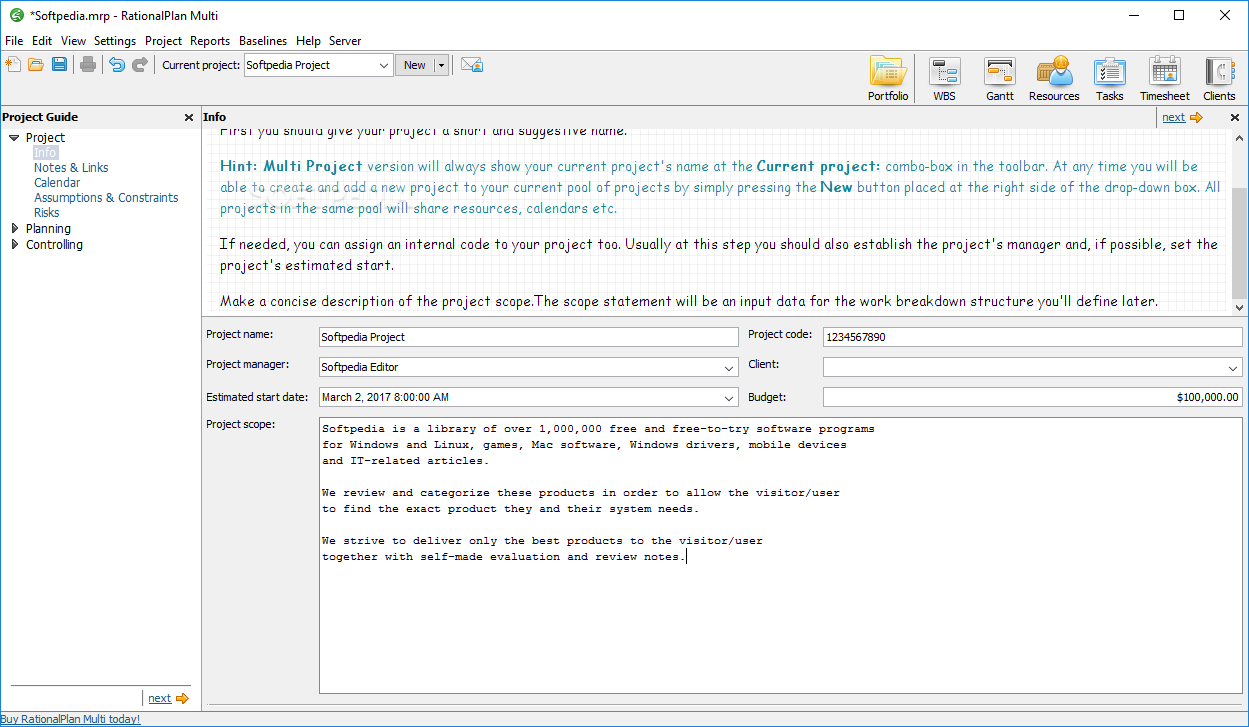Collapse the Project tree node

[x=14, y=138]
